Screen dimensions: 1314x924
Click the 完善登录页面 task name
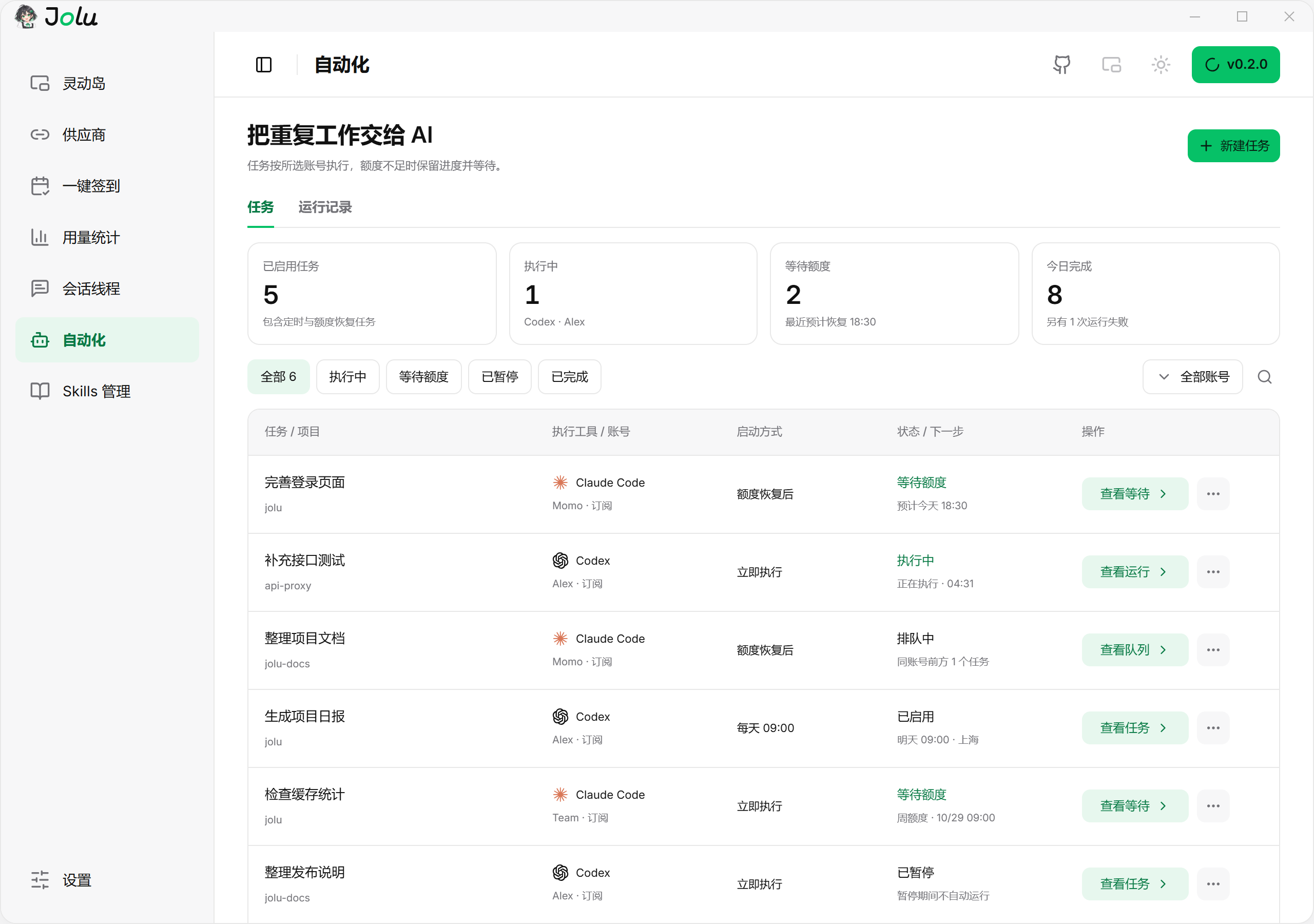304,483
